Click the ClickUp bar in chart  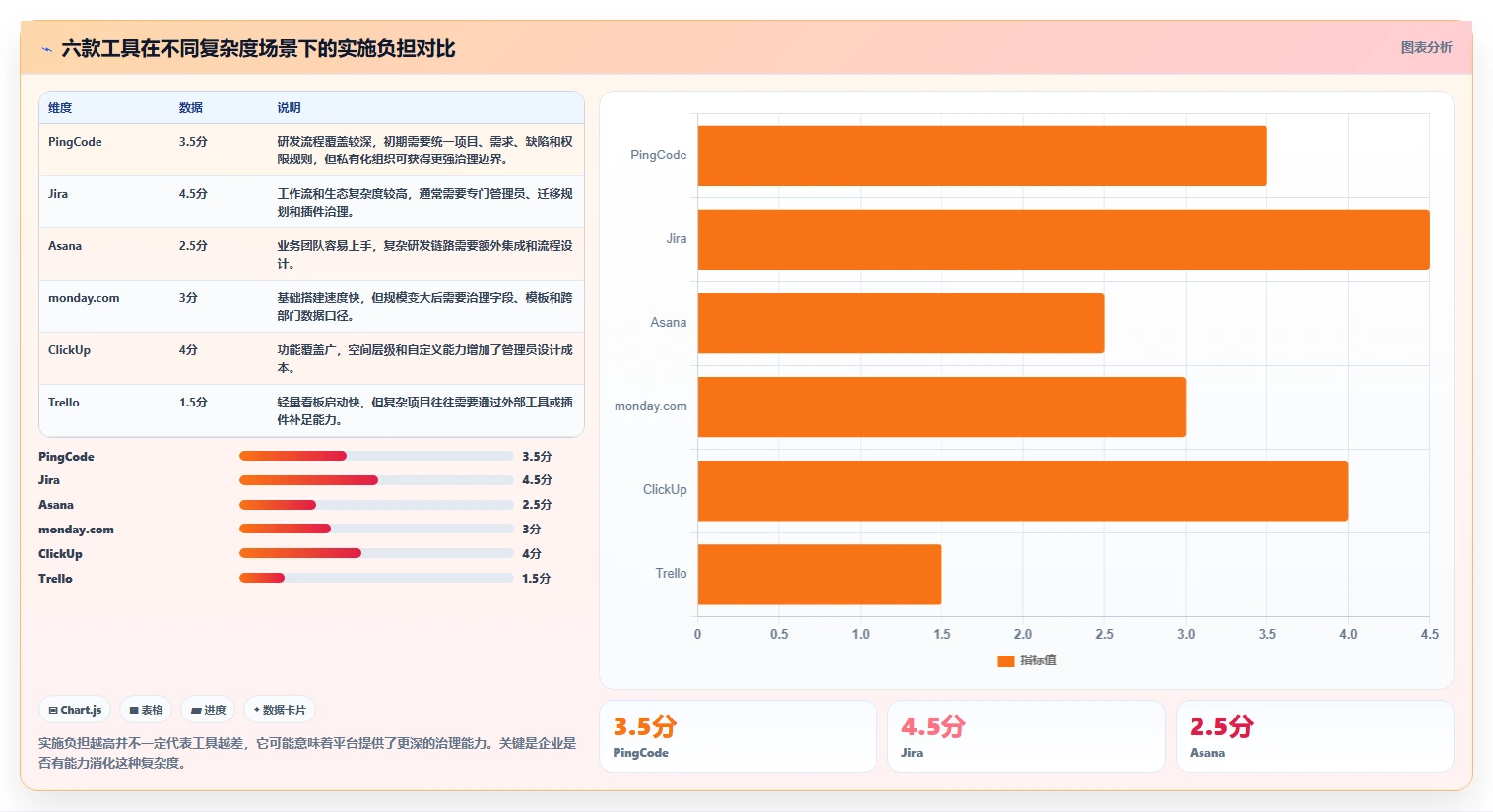[x=1023, y=490]
